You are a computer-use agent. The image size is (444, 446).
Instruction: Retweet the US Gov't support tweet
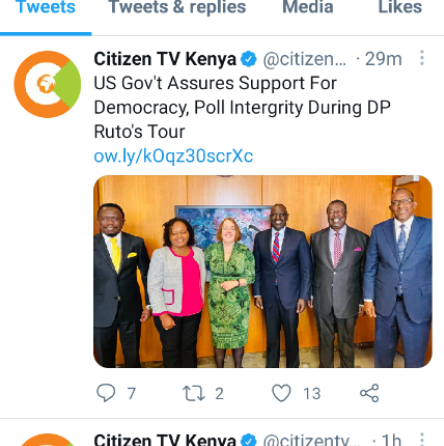point(193,393)
